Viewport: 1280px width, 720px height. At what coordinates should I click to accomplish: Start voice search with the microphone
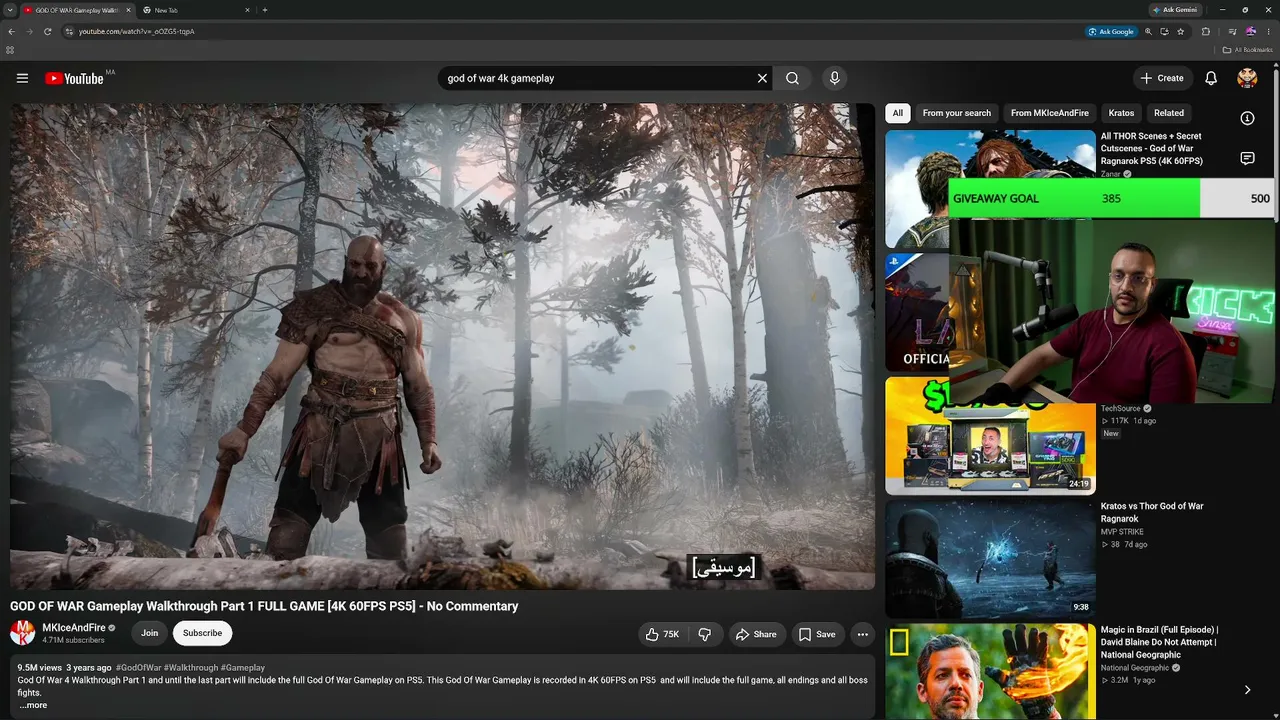click(834, 78)
